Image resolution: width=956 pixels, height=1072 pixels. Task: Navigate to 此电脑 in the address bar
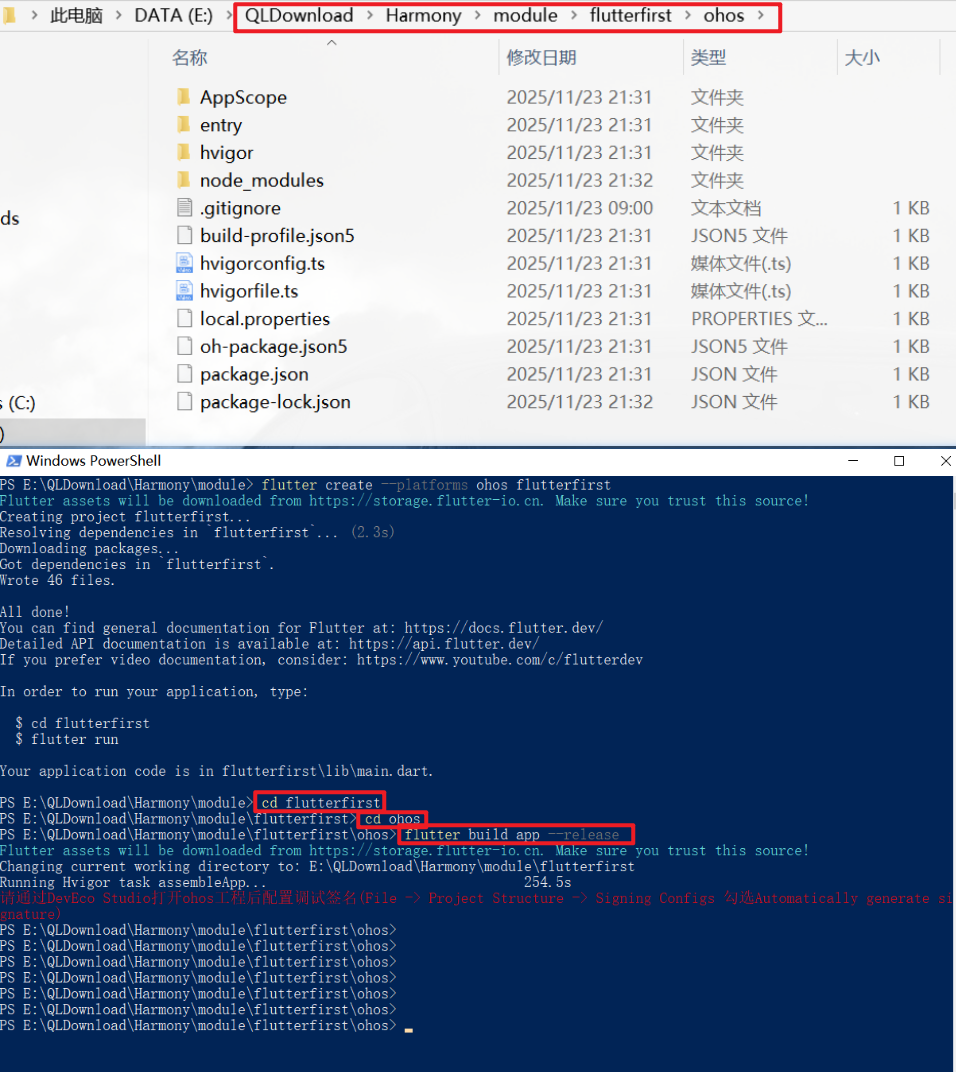point(77,15)
